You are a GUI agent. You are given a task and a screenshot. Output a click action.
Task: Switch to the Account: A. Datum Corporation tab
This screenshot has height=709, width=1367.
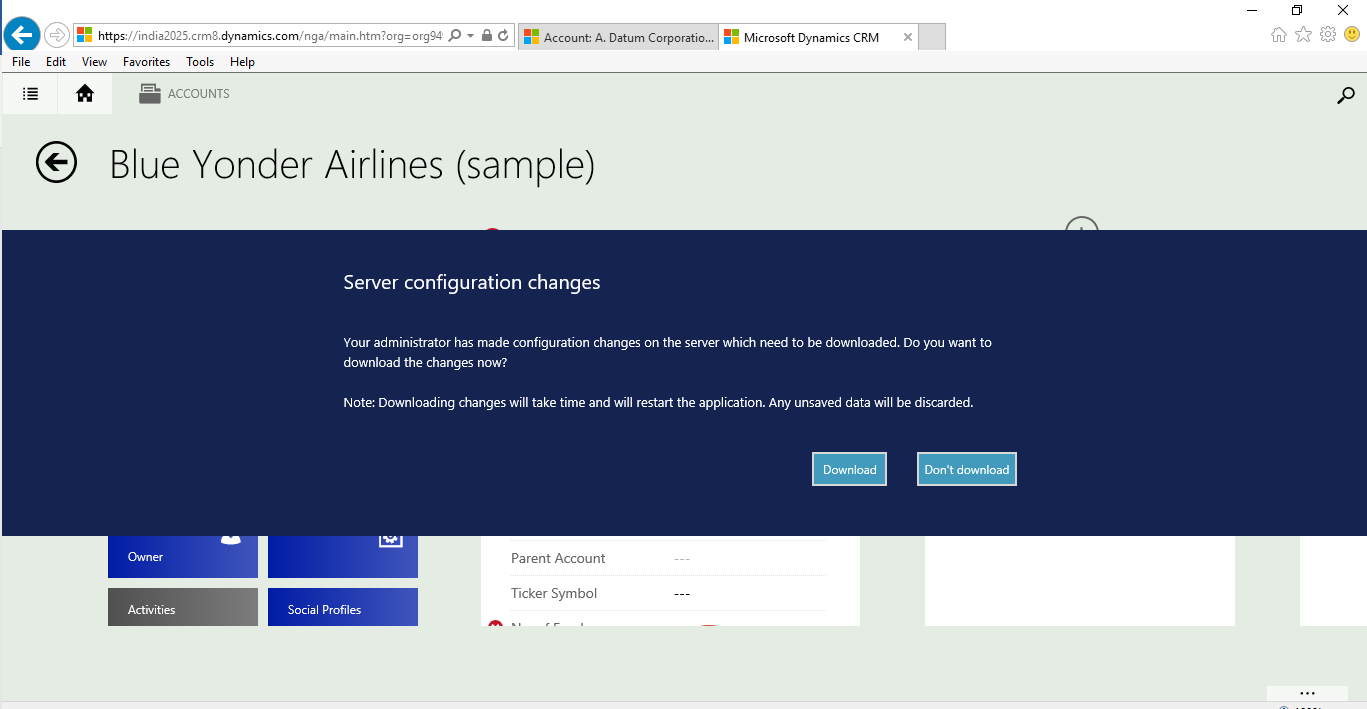pyautogui.click(x=618, y=37)
